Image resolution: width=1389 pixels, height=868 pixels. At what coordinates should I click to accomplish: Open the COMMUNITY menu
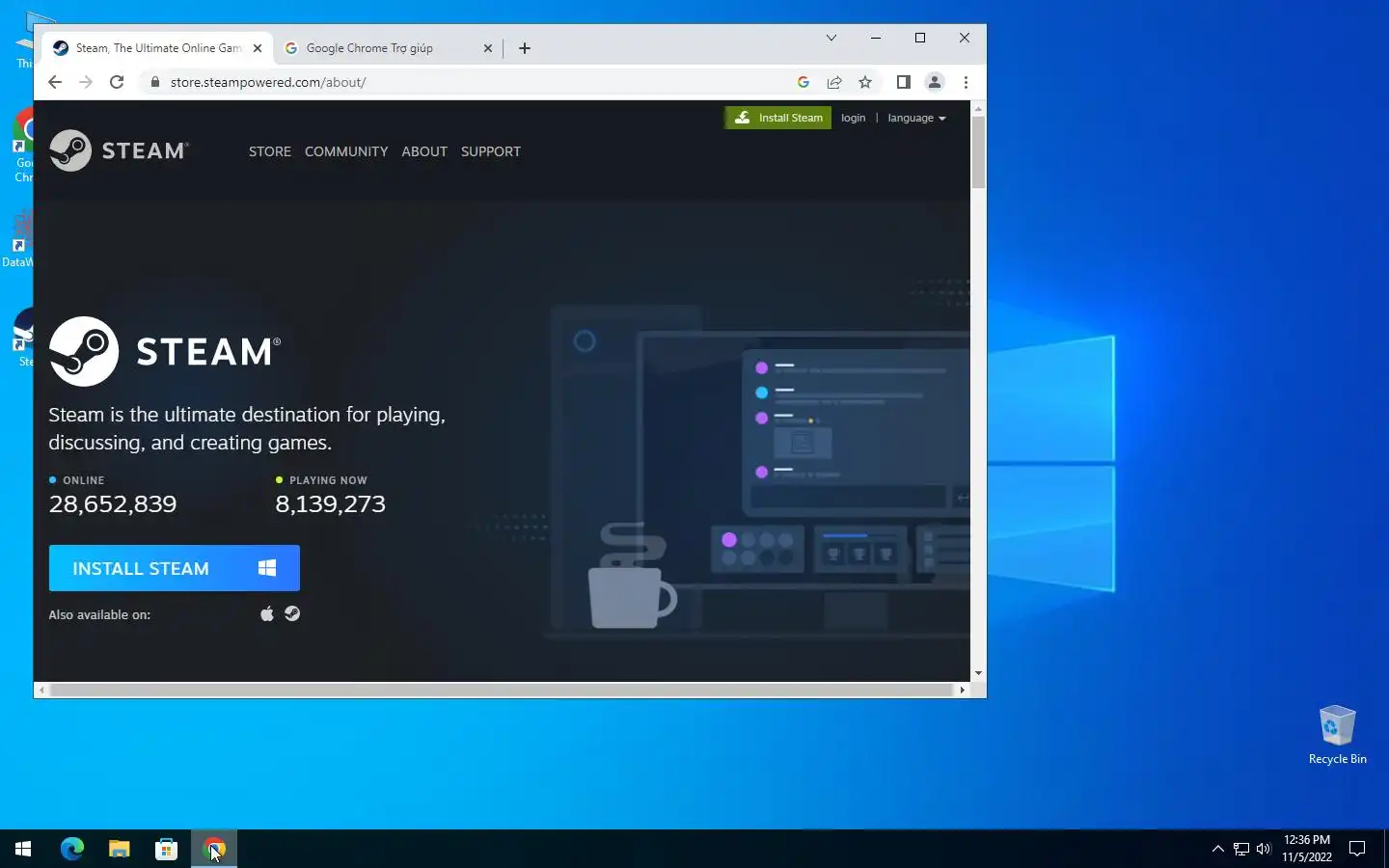tap(346, 151)
